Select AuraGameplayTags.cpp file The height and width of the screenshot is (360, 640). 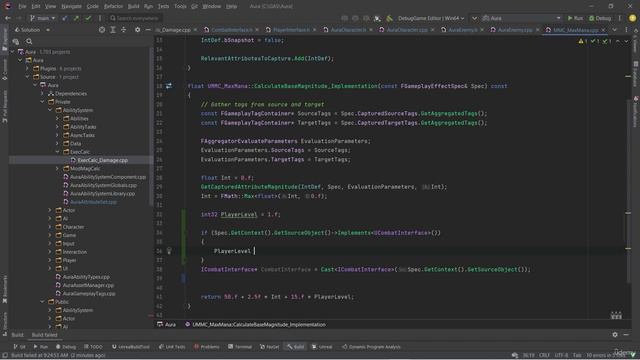[x=89, y=293]
